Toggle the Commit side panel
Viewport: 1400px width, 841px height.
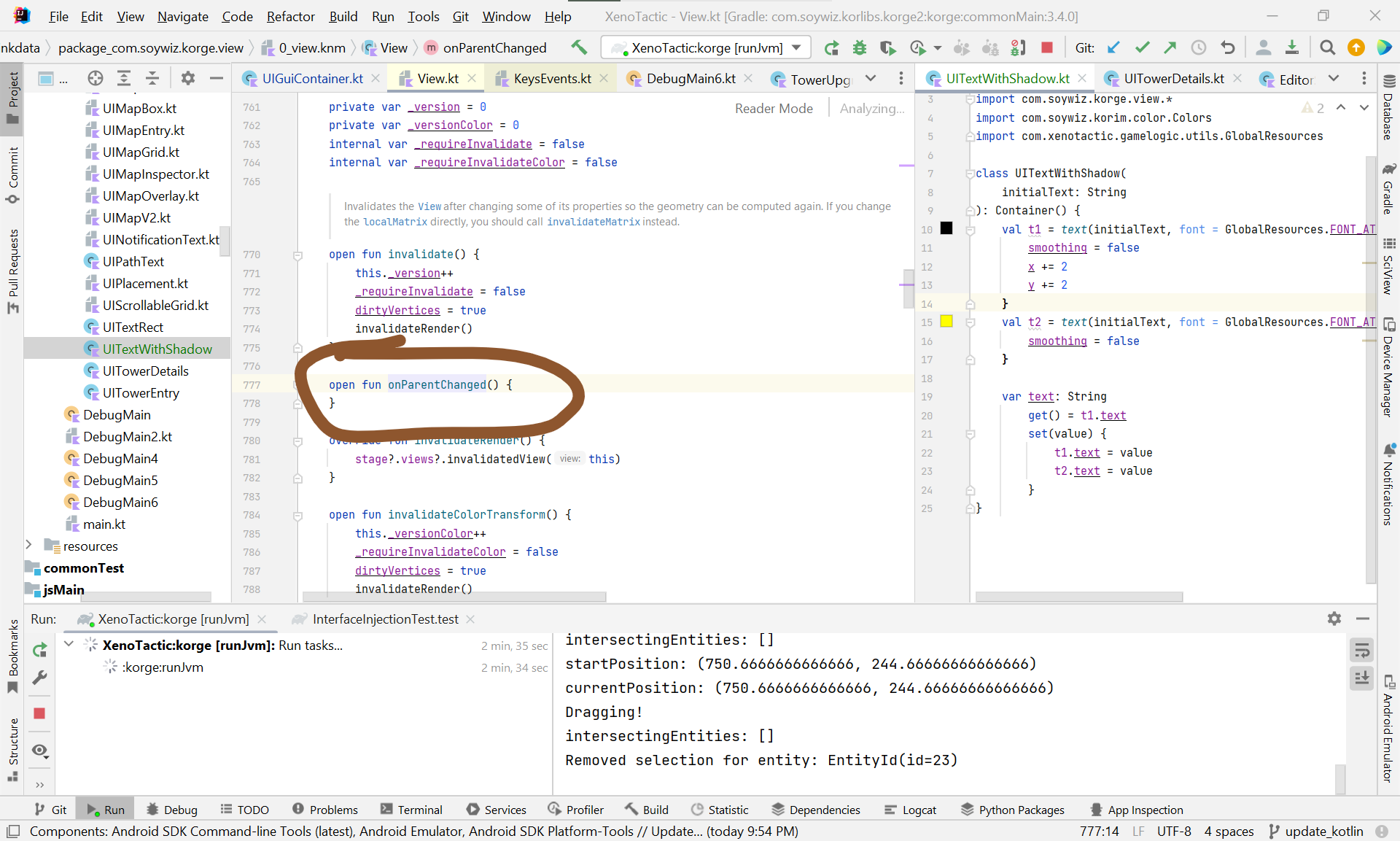tap(12, 175)
